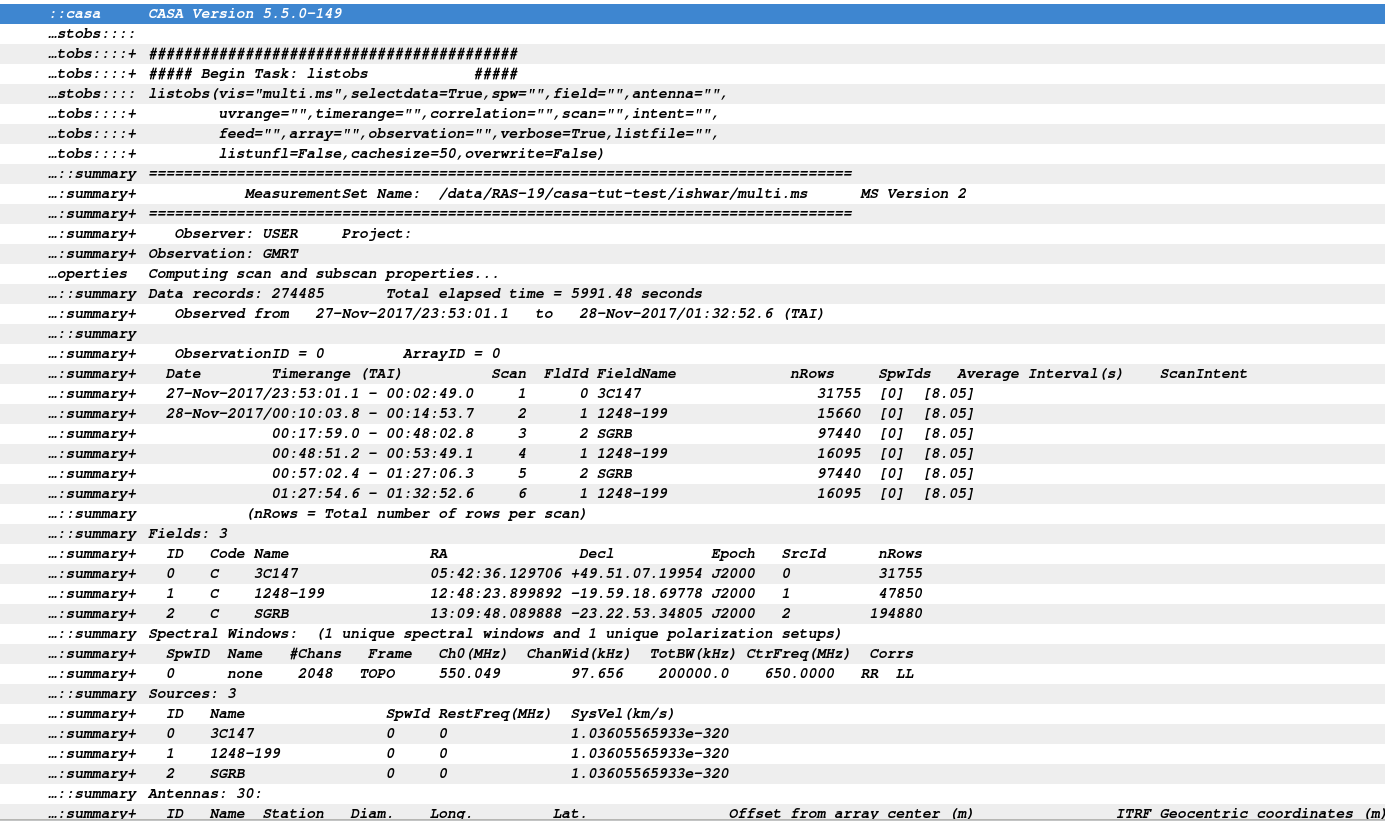This screenshot has width=1385, height=821.
Task: Click the MeasurementSet Name row
Action: tap(692, 194)
